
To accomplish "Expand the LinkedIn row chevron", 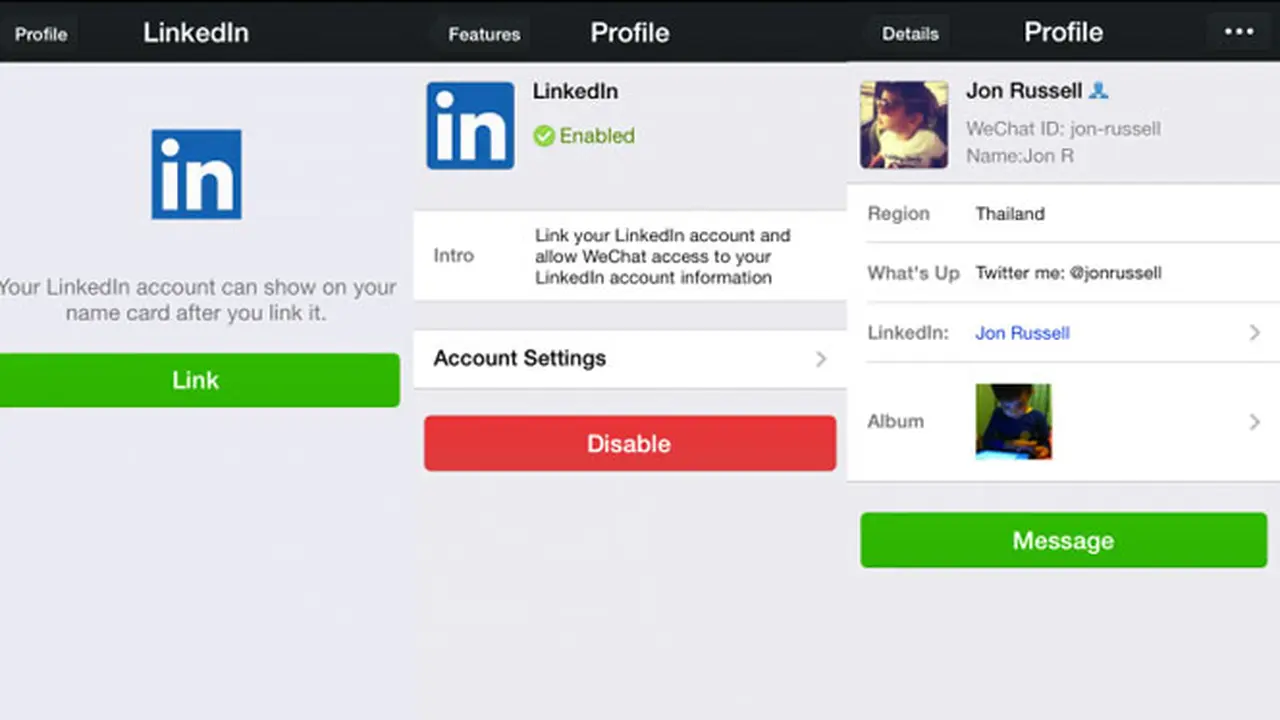I will point(1255,332).
